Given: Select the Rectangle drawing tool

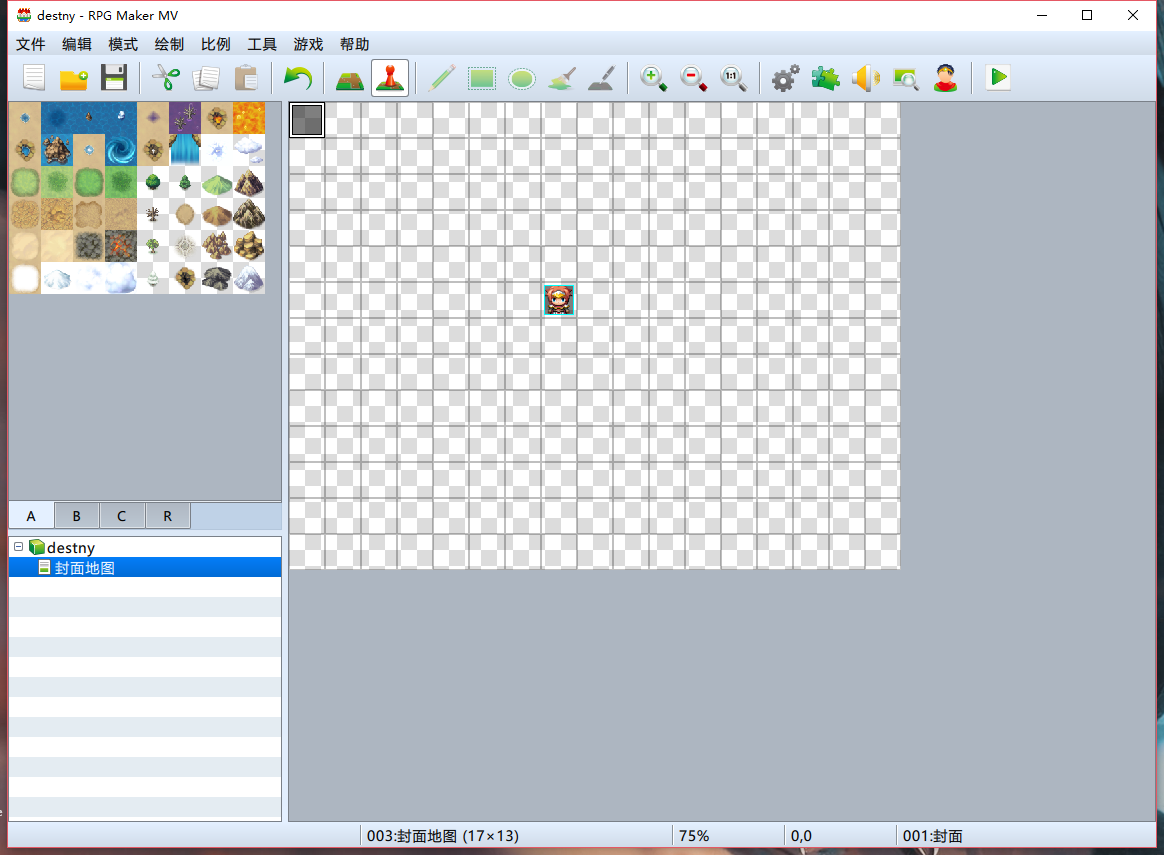Looking at the screenshot, I should (x=482, y=78).
